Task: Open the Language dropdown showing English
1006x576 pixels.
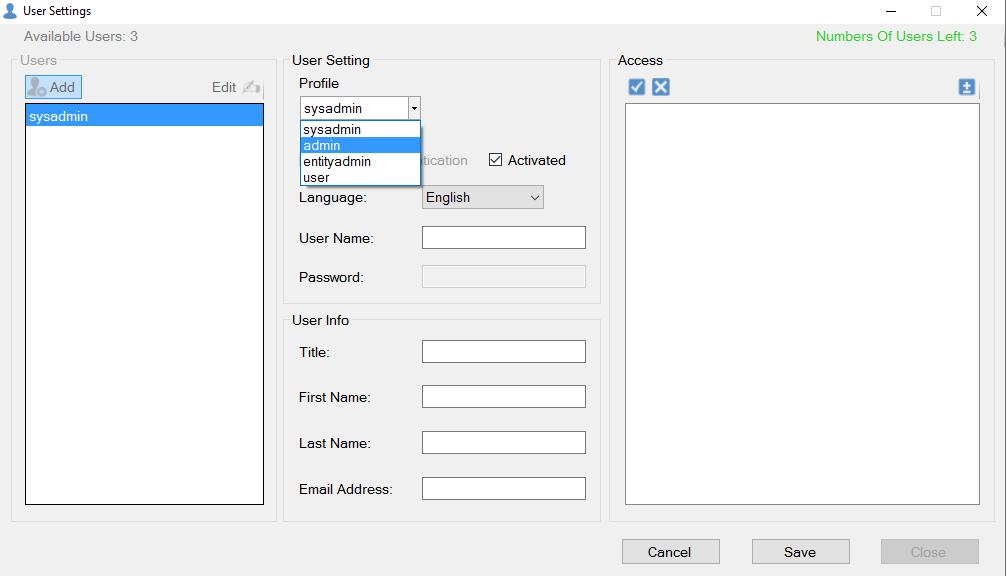Action: (x=482, y=198)
